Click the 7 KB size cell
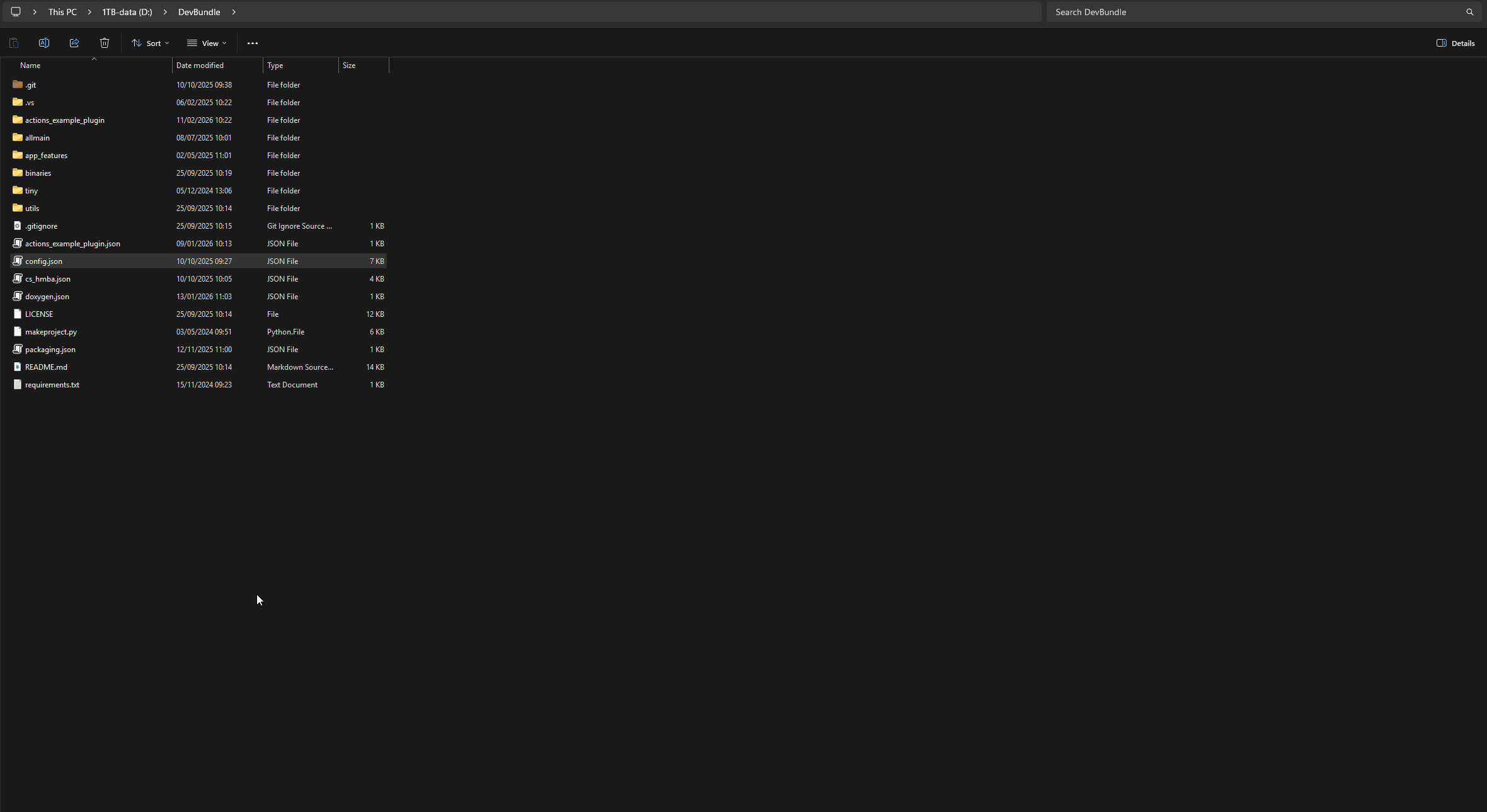 pos(377,261)
